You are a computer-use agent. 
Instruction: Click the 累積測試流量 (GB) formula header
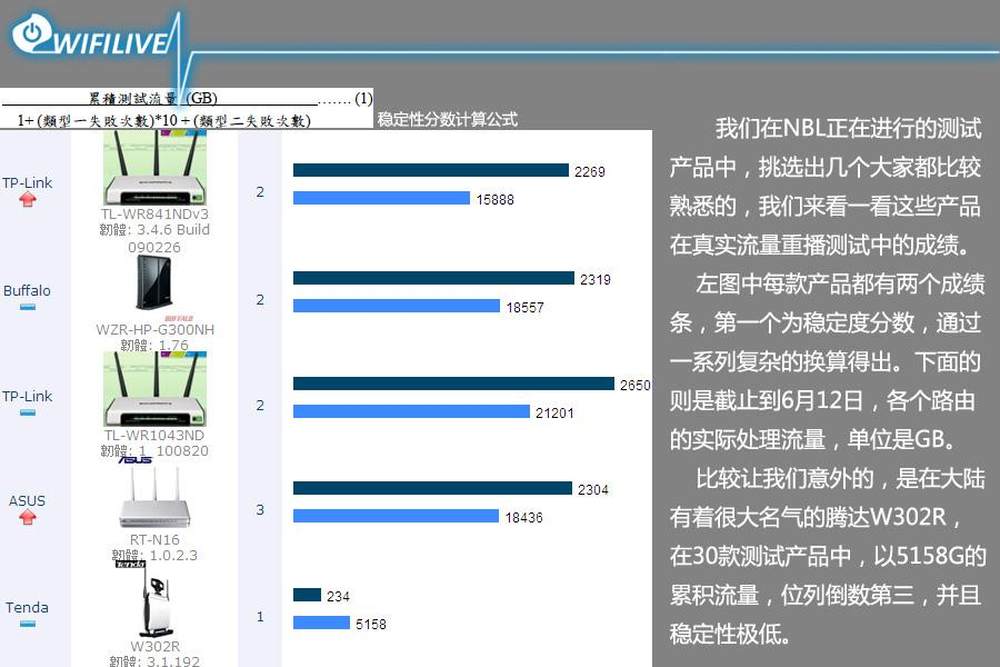[x=152, y=98]
